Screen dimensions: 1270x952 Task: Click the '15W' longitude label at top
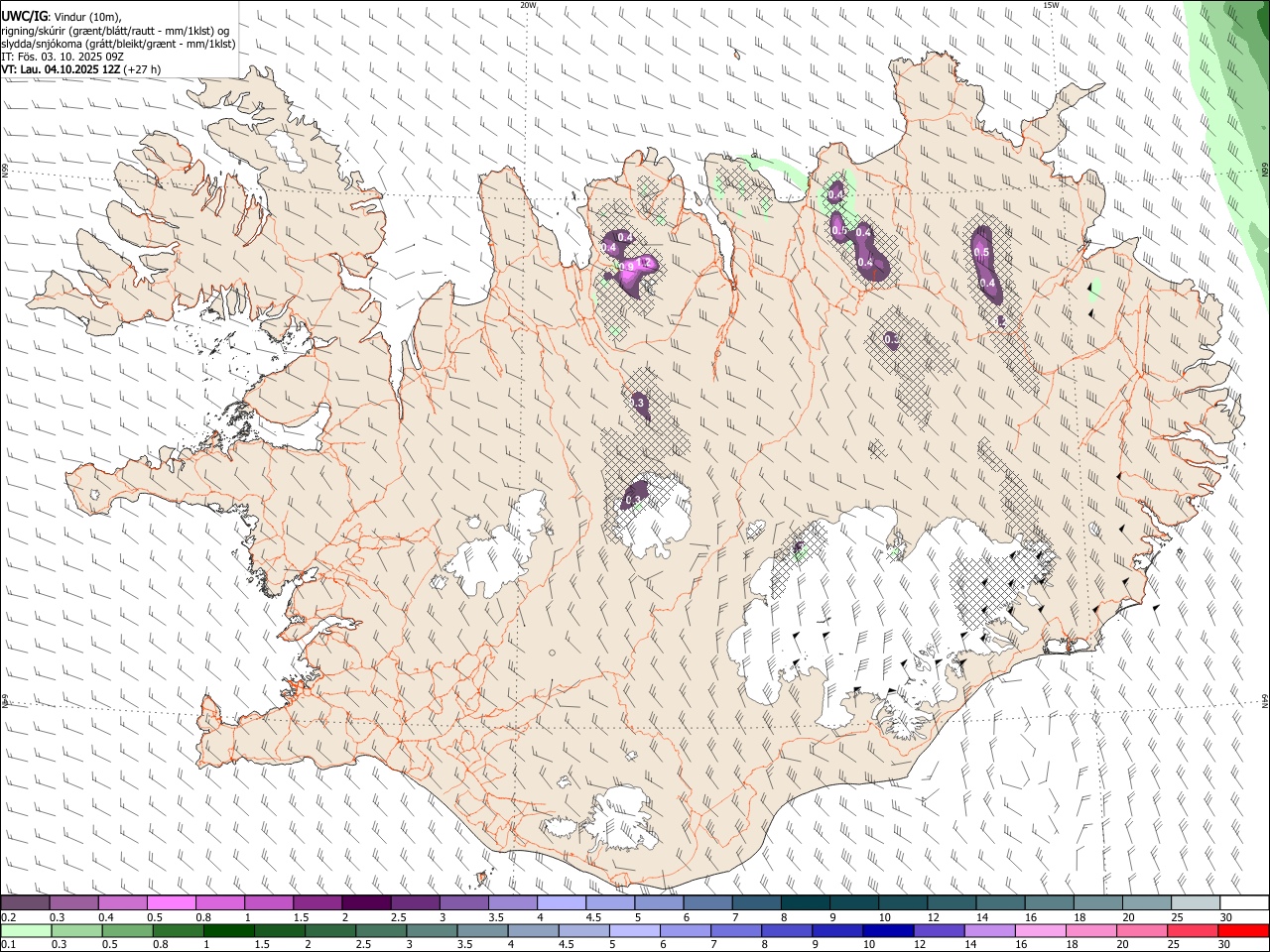pos(1051,5)
